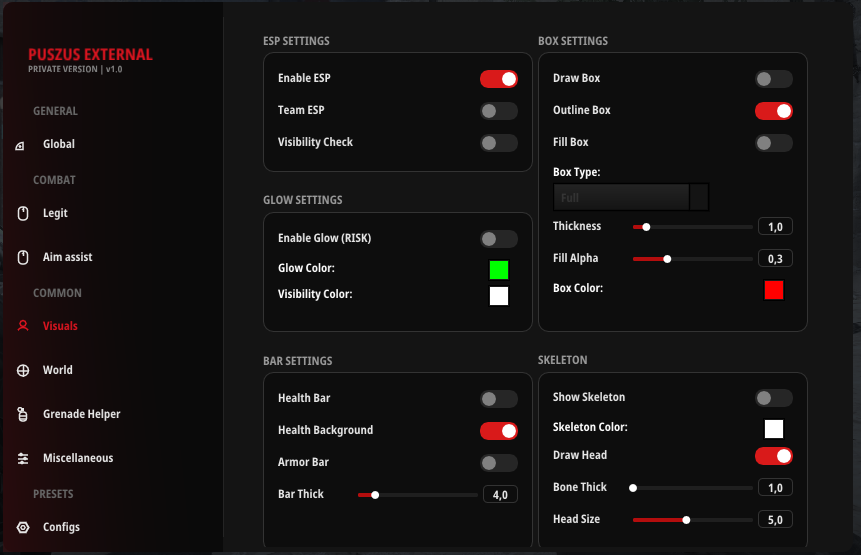Image resolution: width=861 pixels, height=555 pixels.
Task: Open the Skeleton Color swatch
Action: 773,429
